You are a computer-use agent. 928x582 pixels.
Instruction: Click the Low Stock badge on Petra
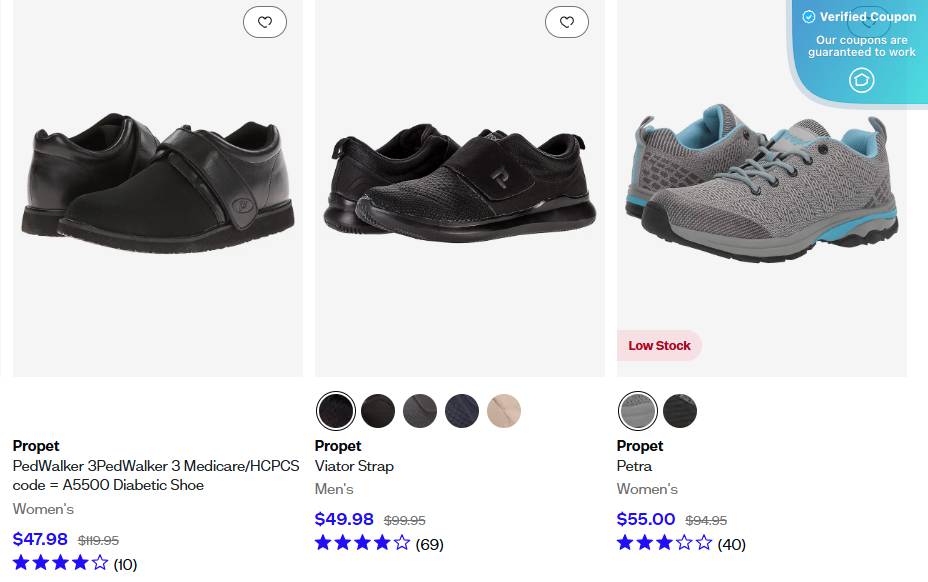pyautogui.click(x=658, y=345)
